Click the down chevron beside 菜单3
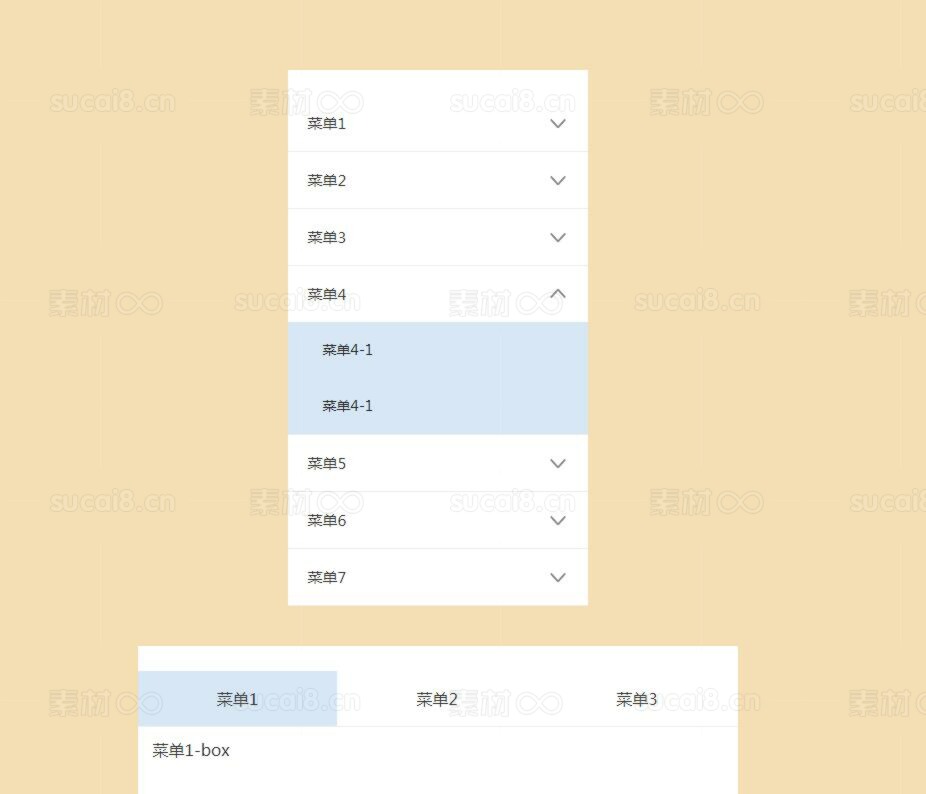The image size is (926, 794). (558, 238)
